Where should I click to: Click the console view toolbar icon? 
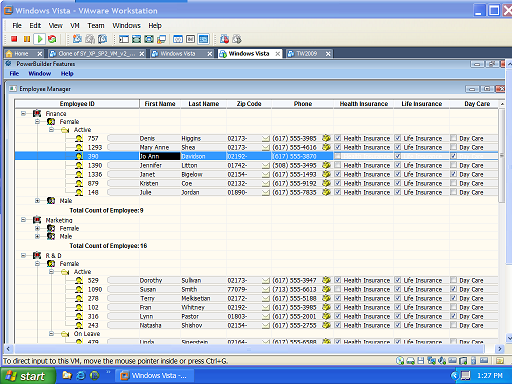tap(203, 39)
